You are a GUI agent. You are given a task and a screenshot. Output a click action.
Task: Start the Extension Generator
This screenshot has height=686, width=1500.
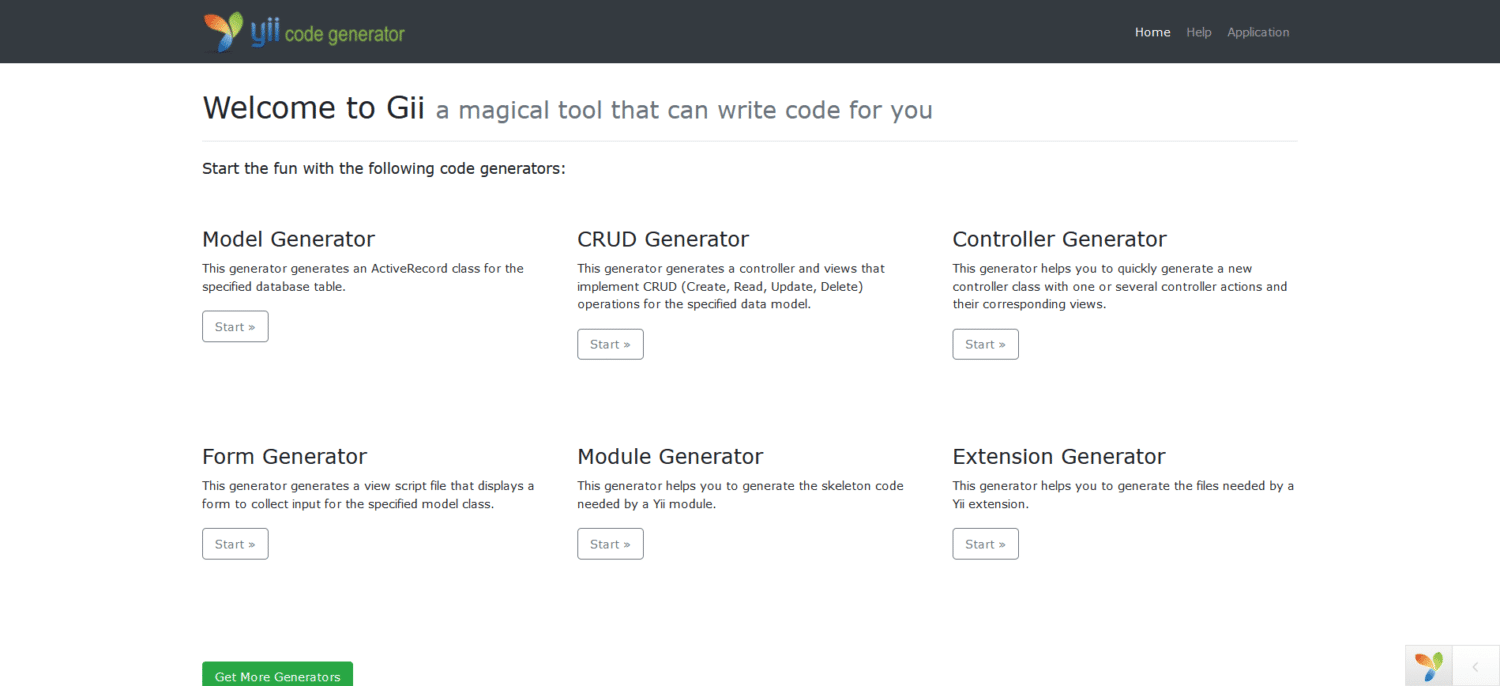pos(985,543)
